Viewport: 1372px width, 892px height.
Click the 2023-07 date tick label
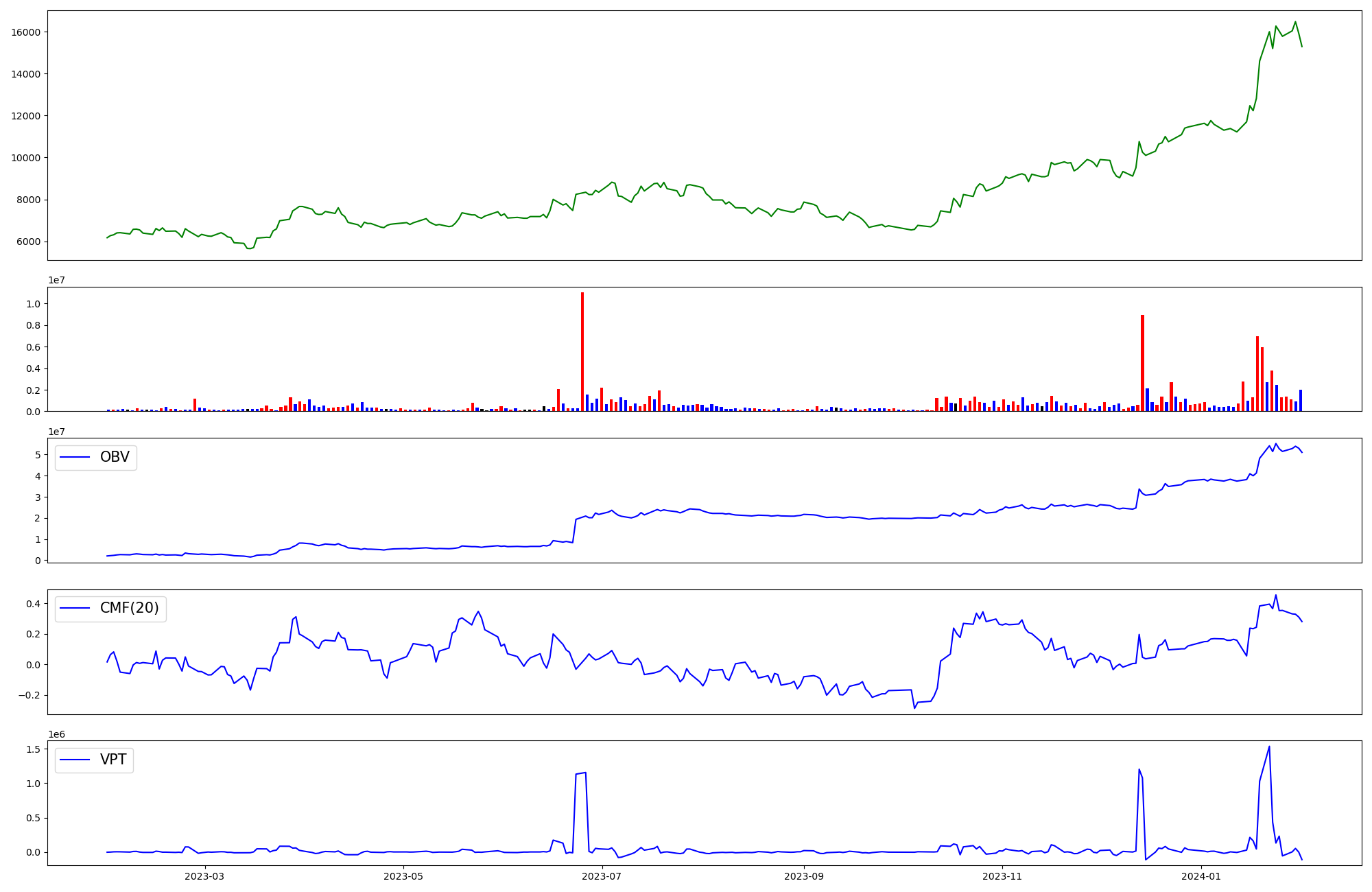click(602, 876)
